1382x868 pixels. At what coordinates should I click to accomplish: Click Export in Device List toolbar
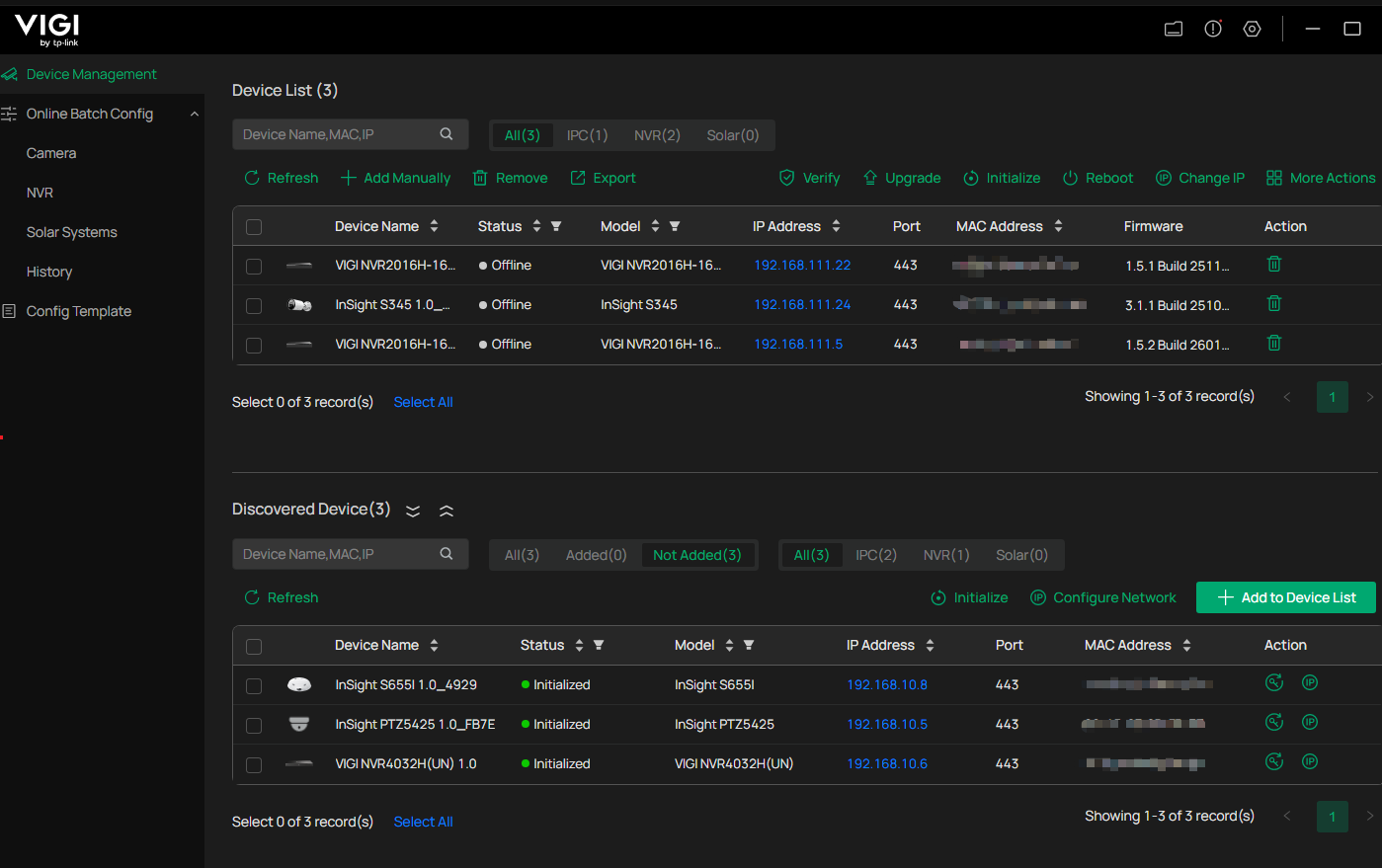604,178
